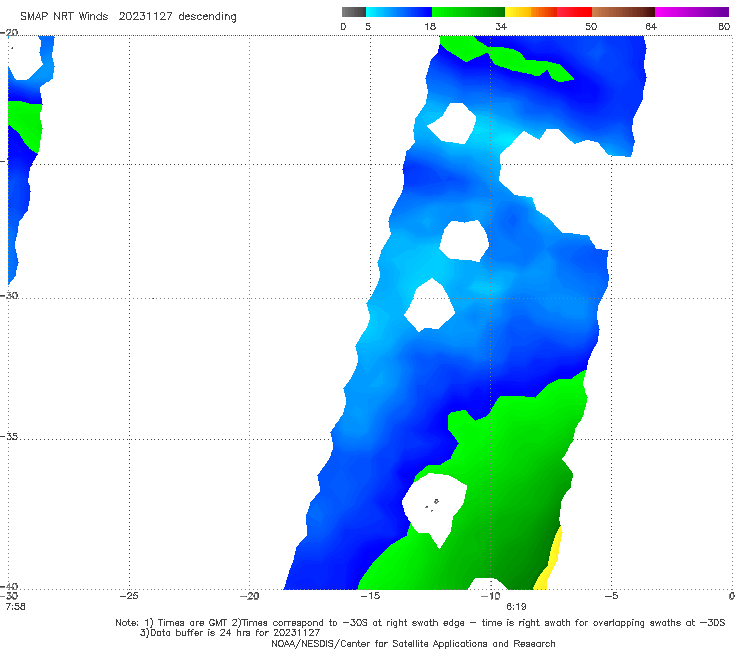Click the "18" label under the color bar
740x650 pixels.
[x=430, y=26]
